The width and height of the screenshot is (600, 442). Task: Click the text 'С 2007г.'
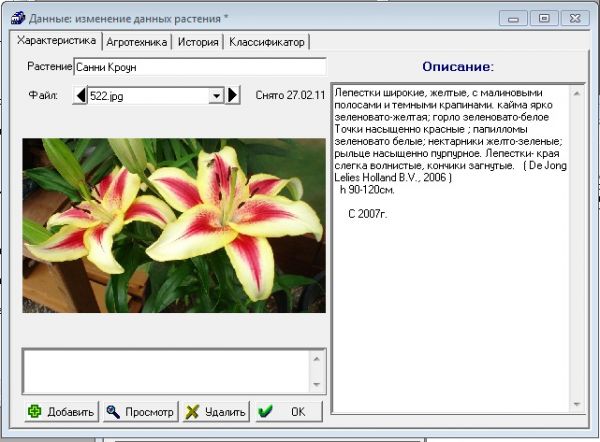pyautogui.click(x=368, y=214)
